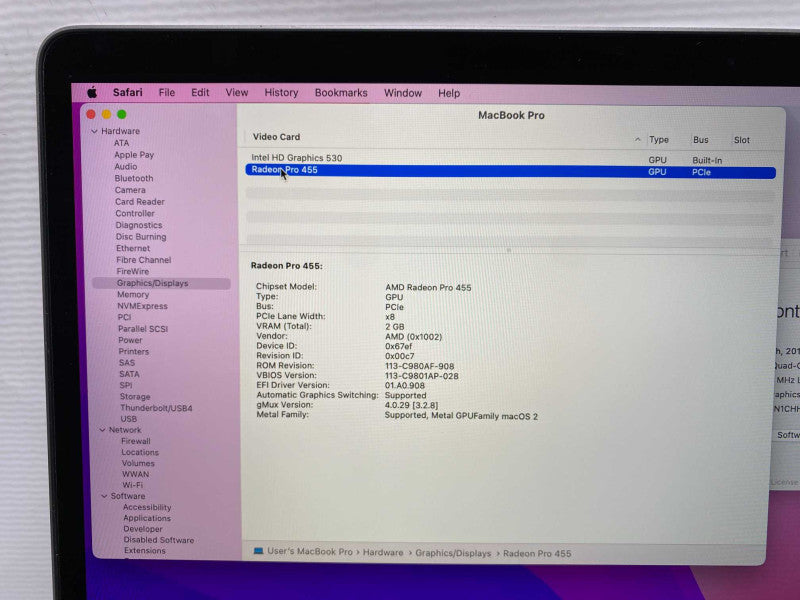Image resolution: width=800 pixels, height=600 pixels.
Task: Select the Radeon Pro 455 row
Action: (x=510, y=171)
